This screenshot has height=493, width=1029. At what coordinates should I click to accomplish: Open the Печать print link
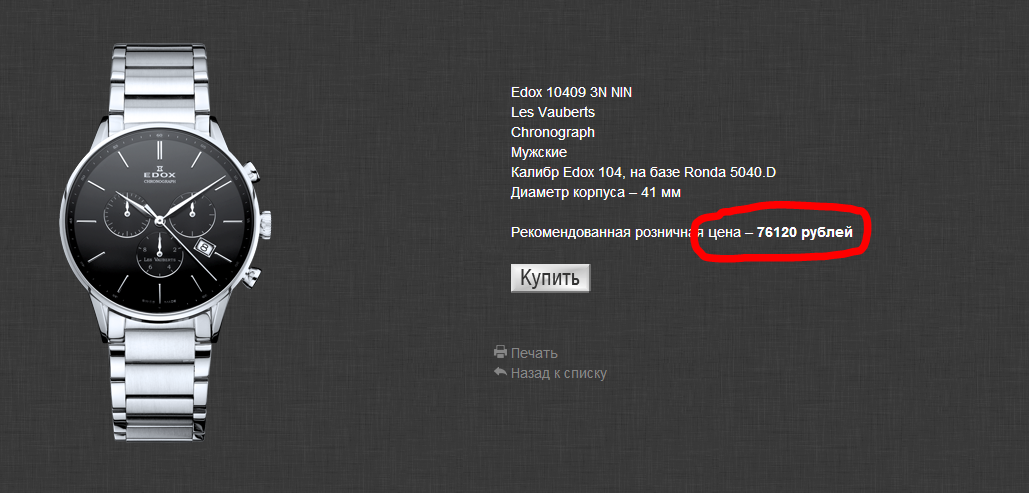pos(534,353)
